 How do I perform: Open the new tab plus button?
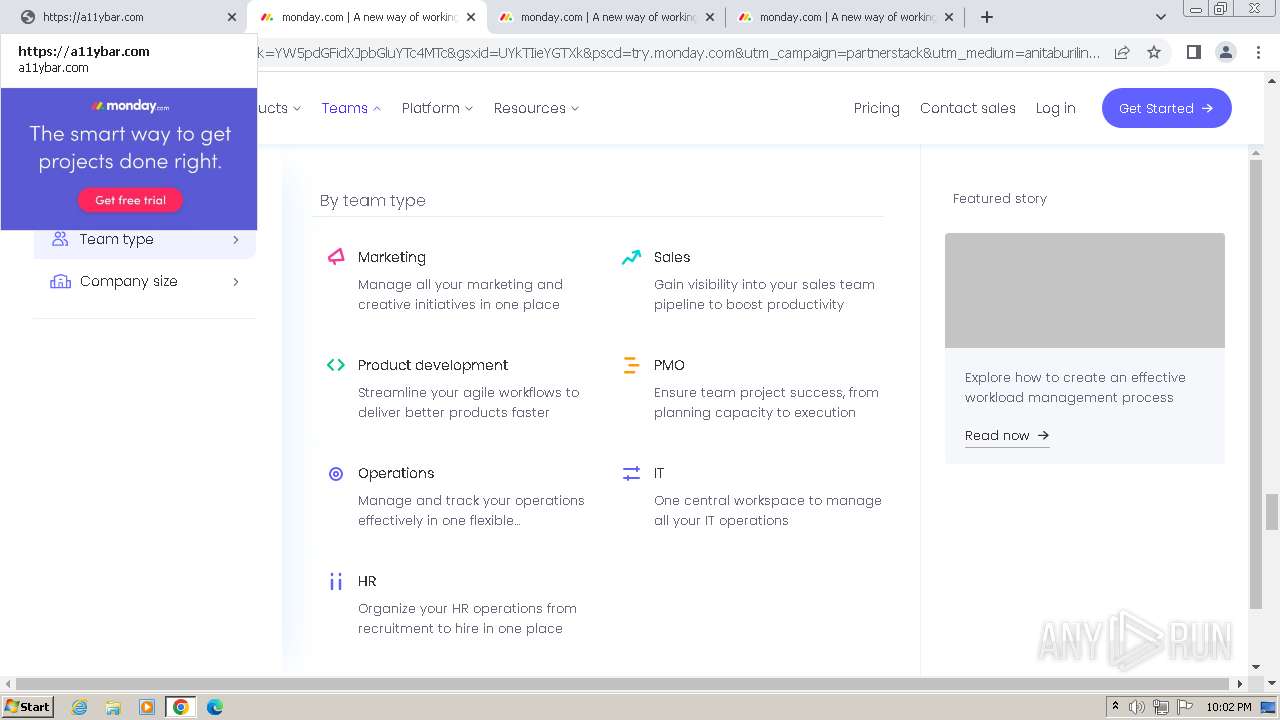tap(987, 17)
